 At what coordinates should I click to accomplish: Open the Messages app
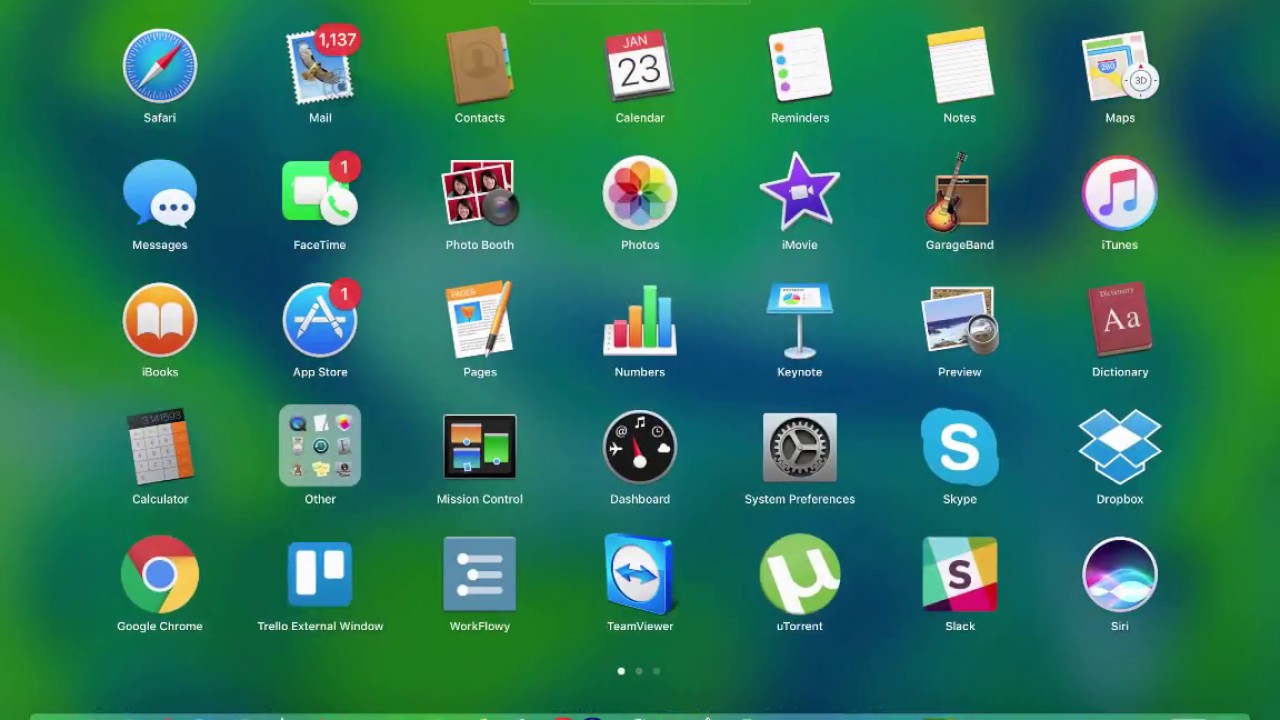click(x=160, y=193)
